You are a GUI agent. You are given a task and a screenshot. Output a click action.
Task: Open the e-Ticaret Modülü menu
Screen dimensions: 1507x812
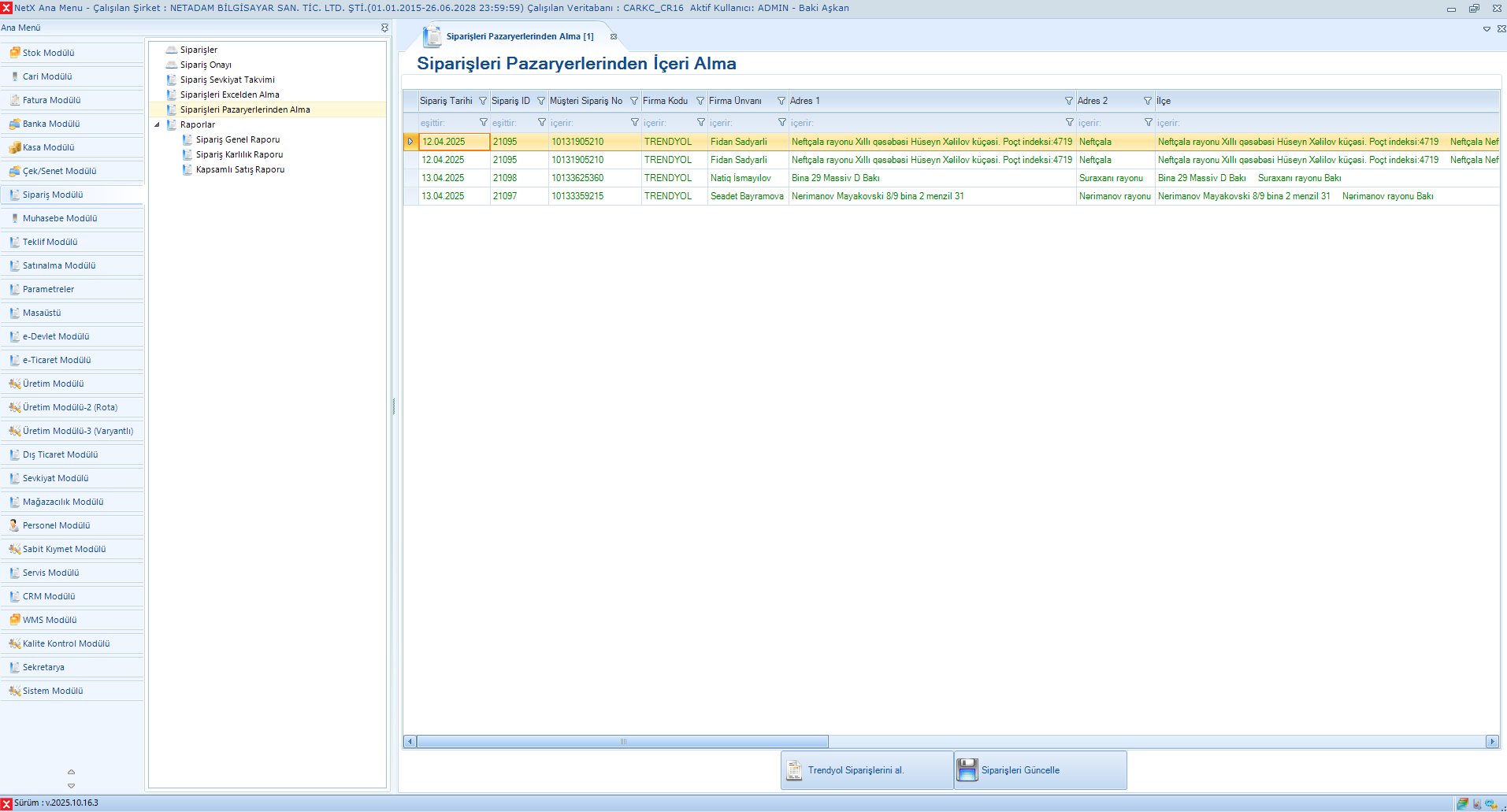(57, 360)
